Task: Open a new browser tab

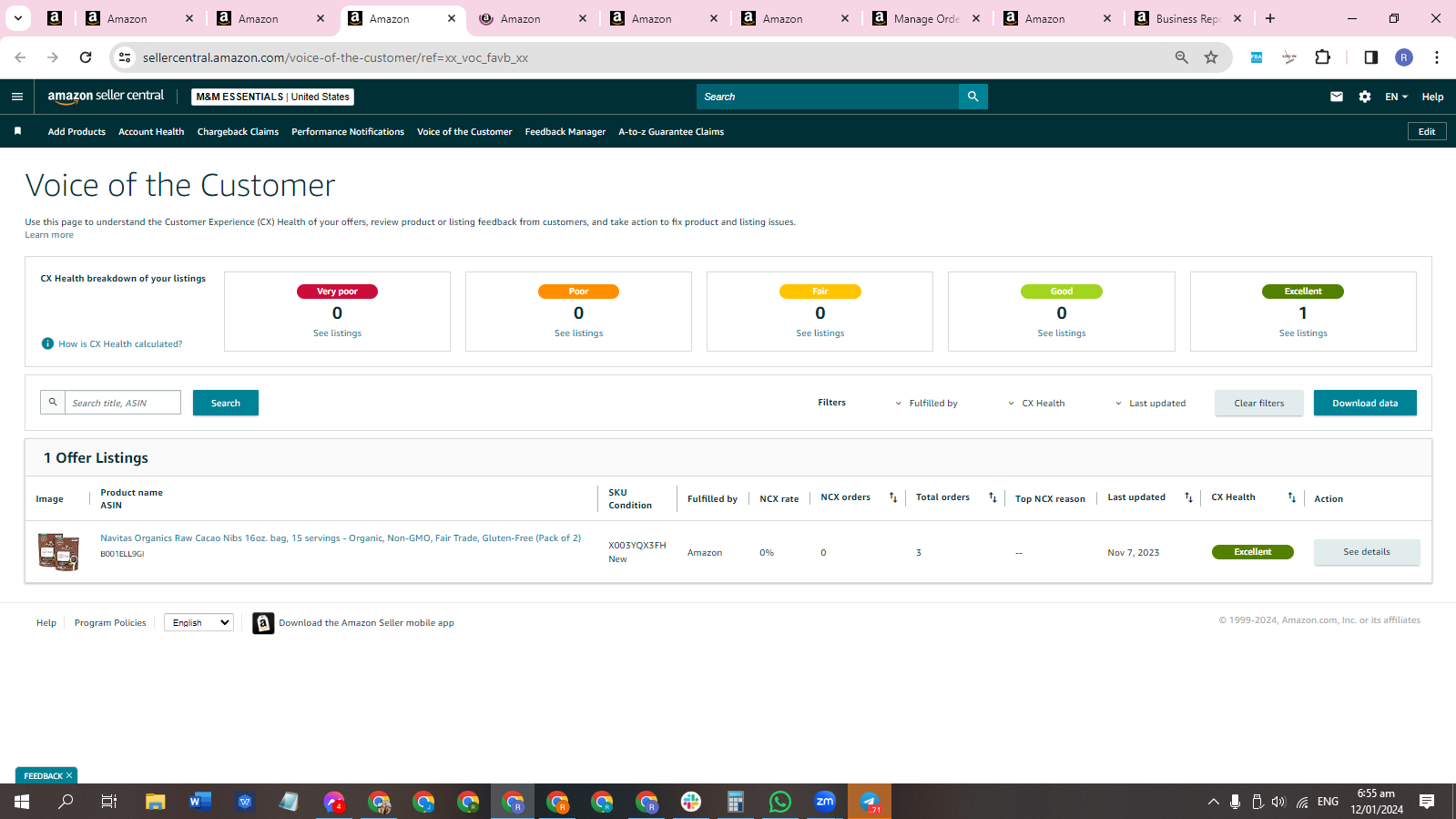Action: pyautogui.click(x=1270, y=18)
